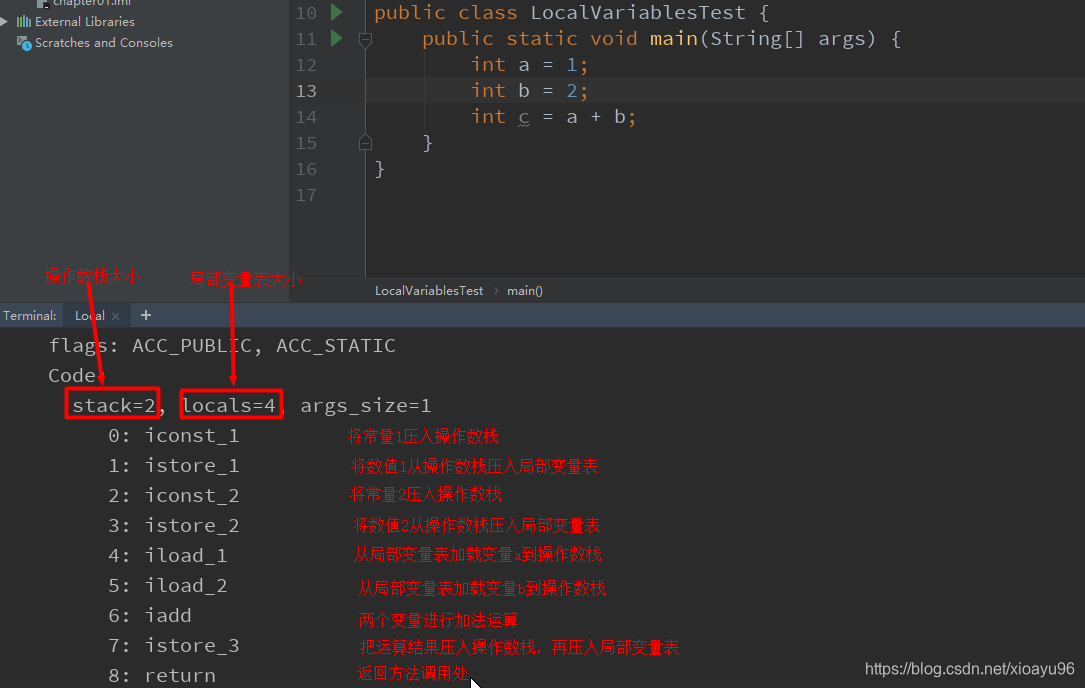The image size is (1085, 688).
Task: Expand External Libraries tree node
Action: (4, 21)
